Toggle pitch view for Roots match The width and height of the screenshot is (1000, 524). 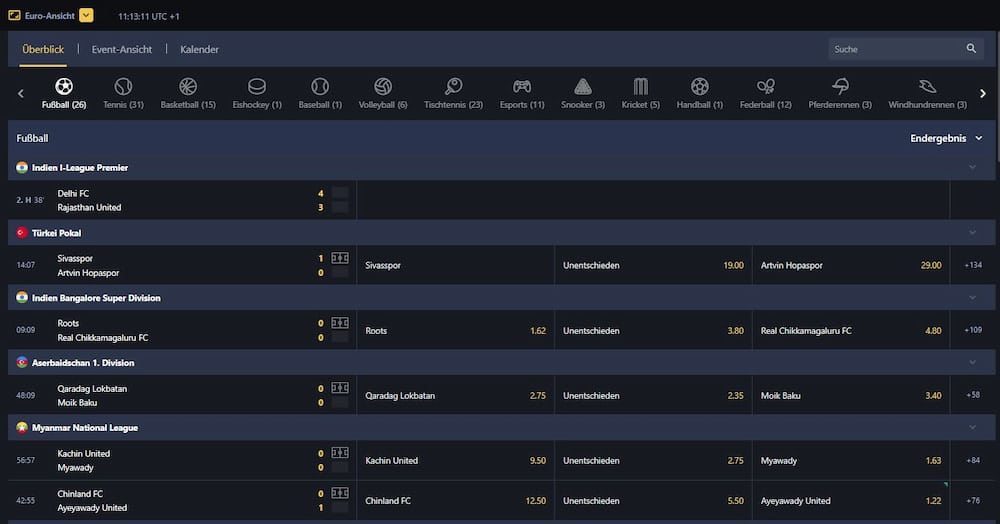(340, 323)
